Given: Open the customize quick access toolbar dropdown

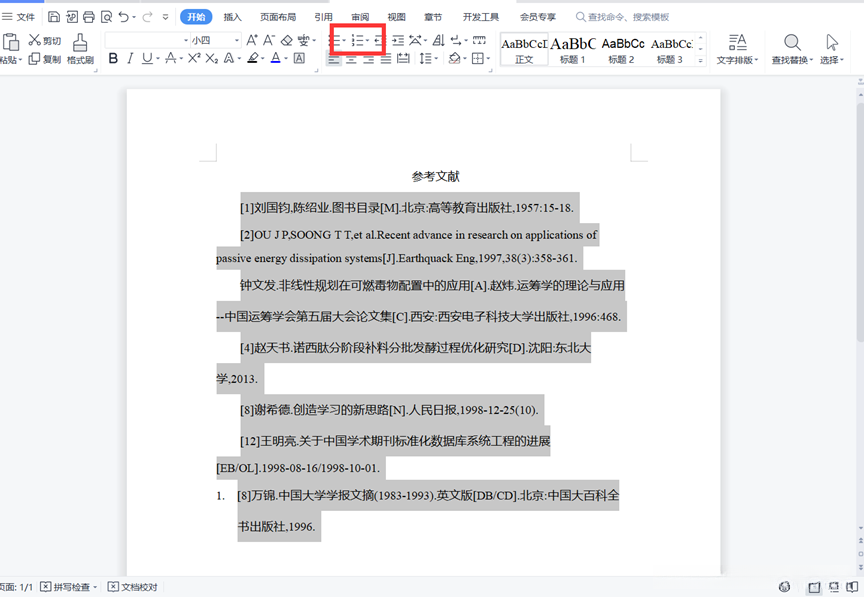Looking at the screenshot, I should click(x=165, y=17).
